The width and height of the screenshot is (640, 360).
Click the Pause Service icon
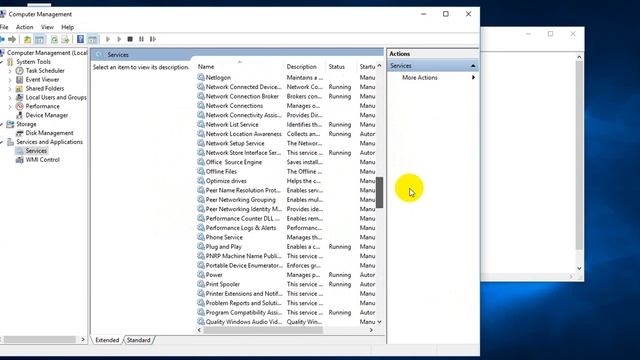(x=141, y=39)
